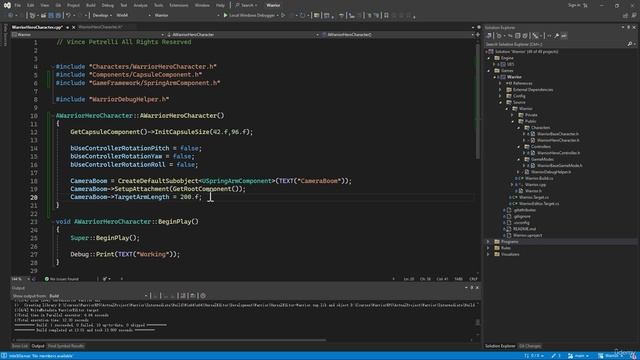Open the Warrior project scope dropdown
The height and width of the screenshot is (360, 640).
coord(88,35)
